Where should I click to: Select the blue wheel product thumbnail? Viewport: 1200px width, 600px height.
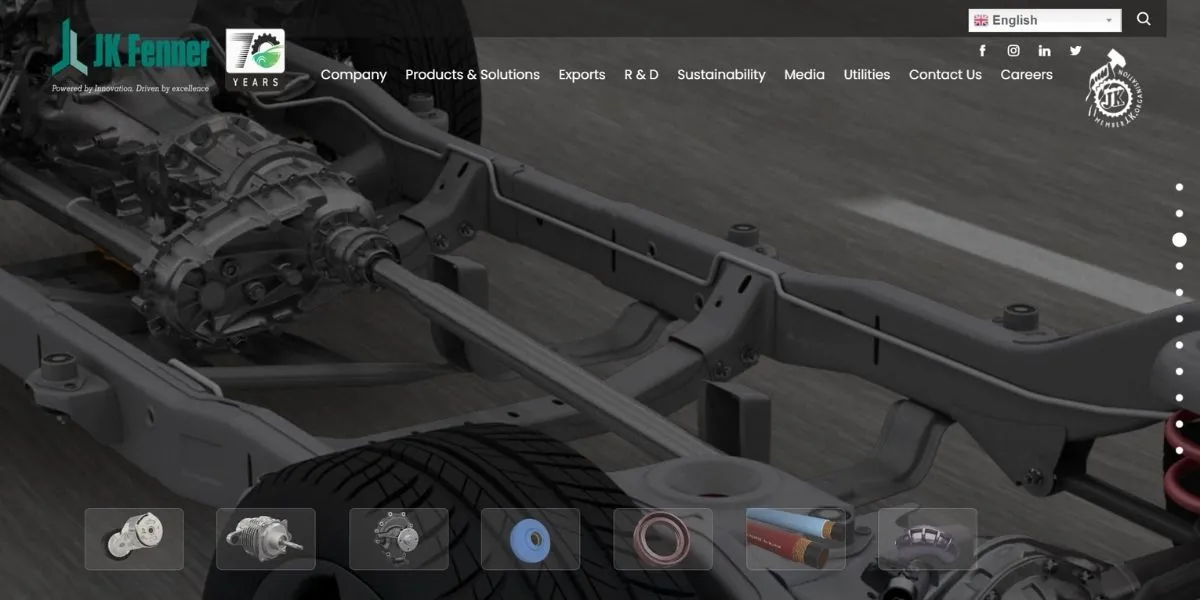[530, 539]
